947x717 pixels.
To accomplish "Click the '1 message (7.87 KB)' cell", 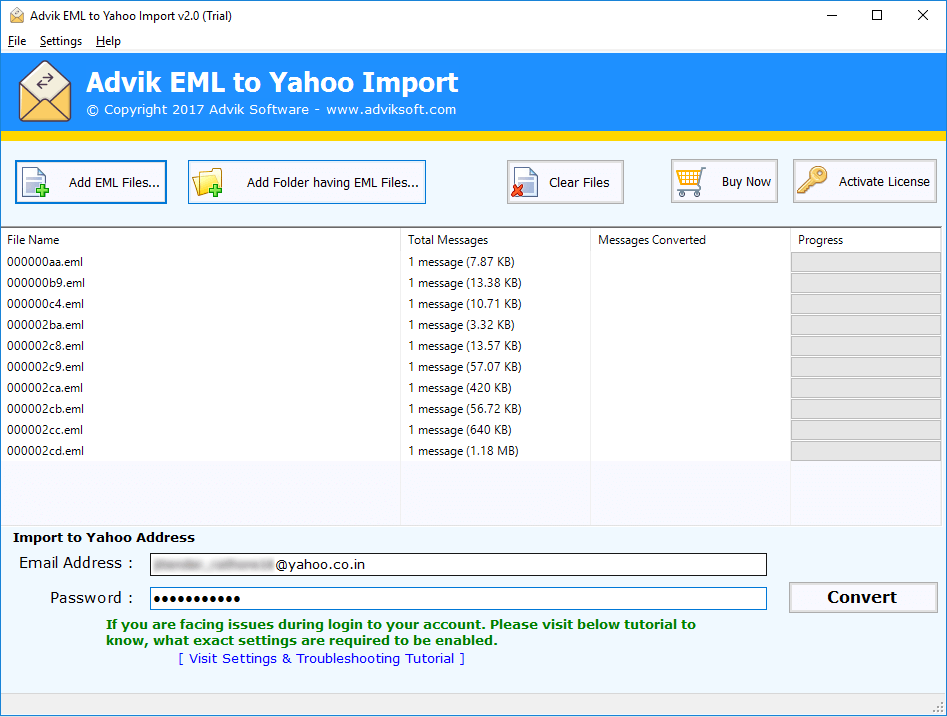I will 461,262.
